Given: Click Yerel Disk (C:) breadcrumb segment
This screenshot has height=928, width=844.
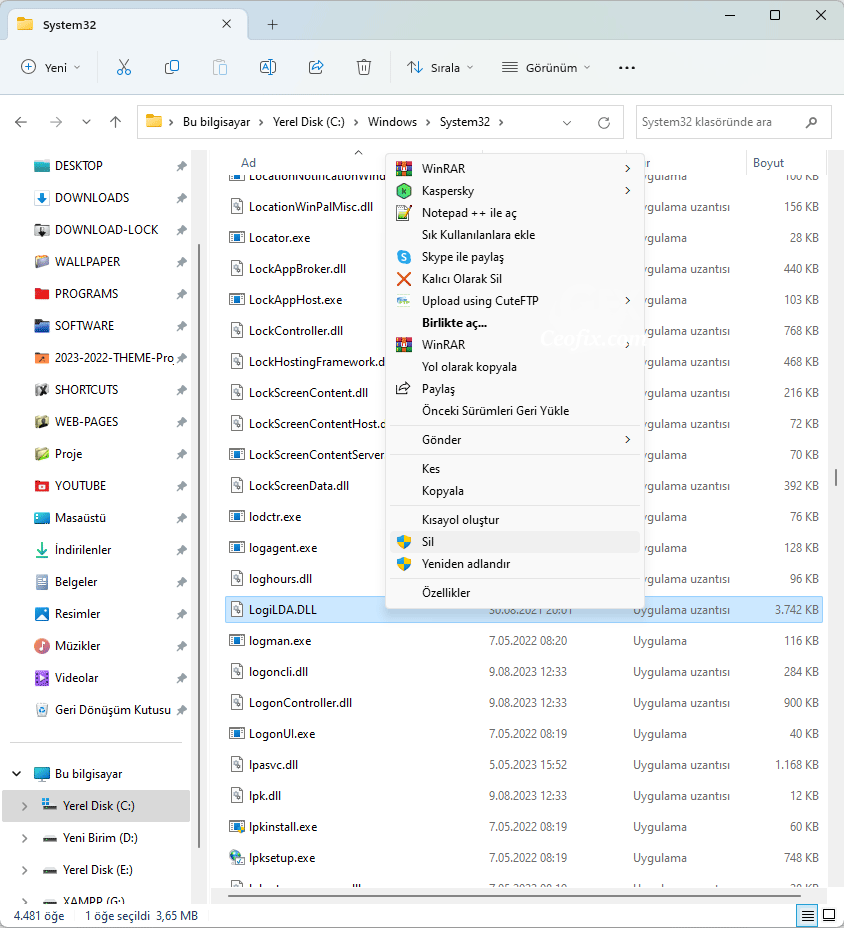Looking at the screenshot, I should pyautogui.click(x=308, y=122).
